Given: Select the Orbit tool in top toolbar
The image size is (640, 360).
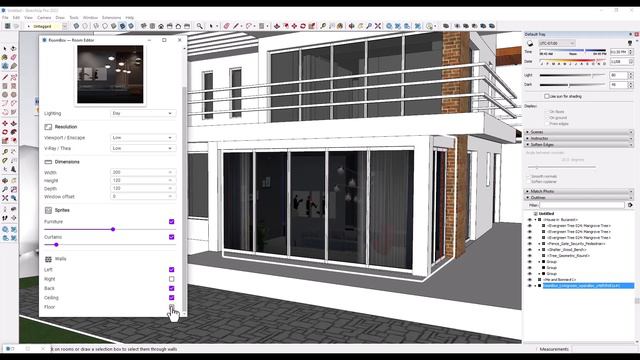Looking at the screenshot, I should pos(351,26).
